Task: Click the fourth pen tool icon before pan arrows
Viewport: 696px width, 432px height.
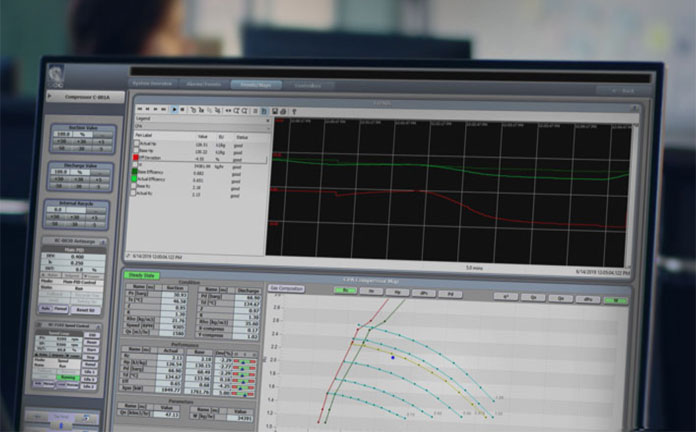Action: coord(218,110)
